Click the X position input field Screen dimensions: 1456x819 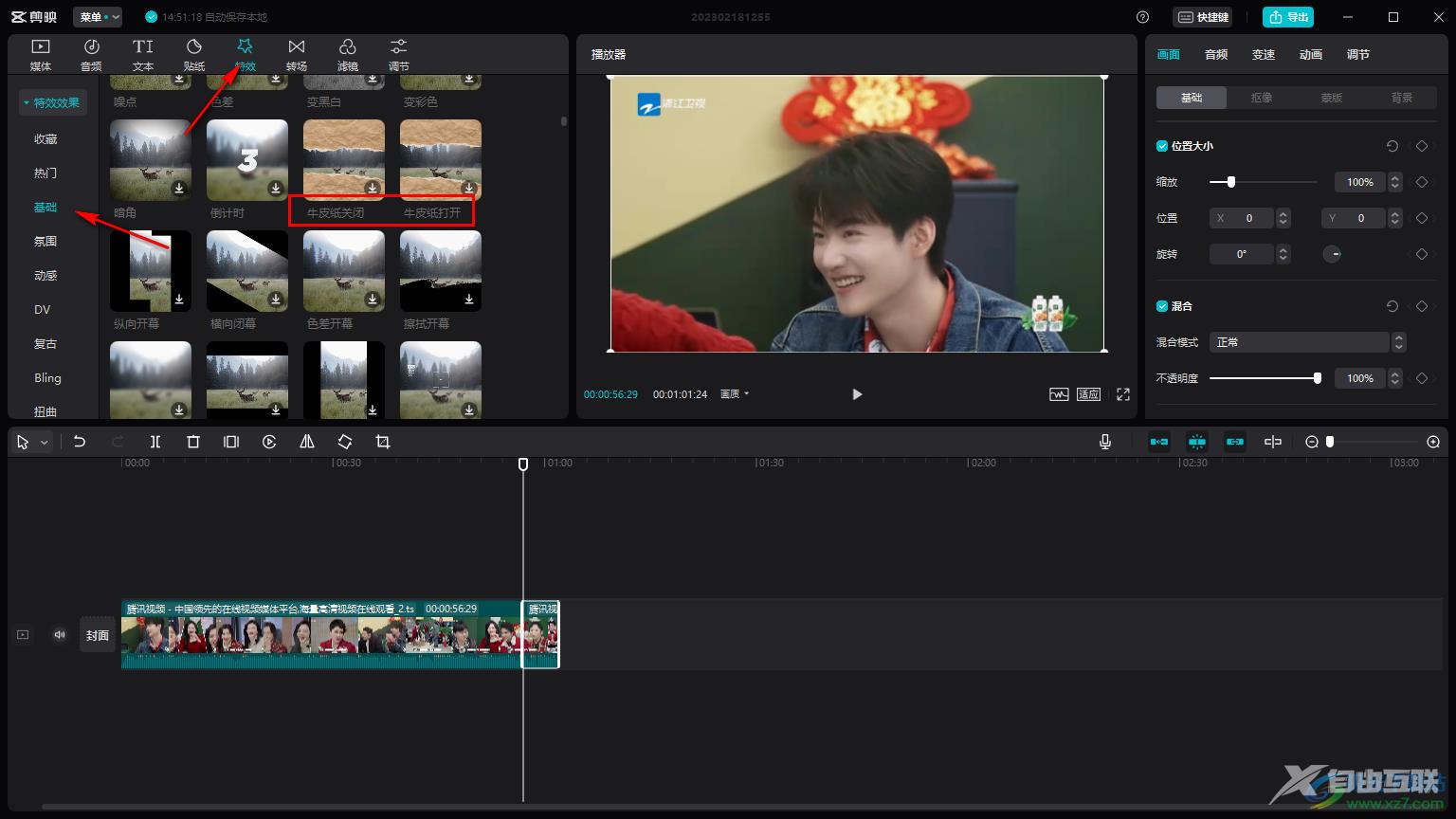[1243, 218]
